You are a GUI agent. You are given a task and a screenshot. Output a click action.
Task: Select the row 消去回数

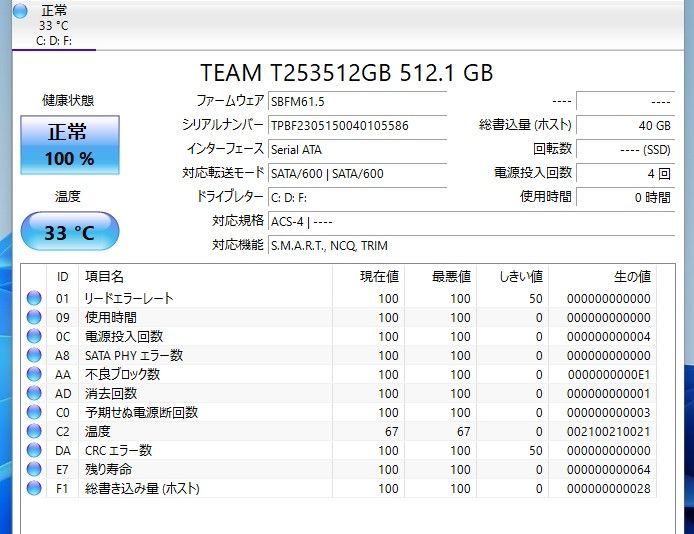(339, 393)
